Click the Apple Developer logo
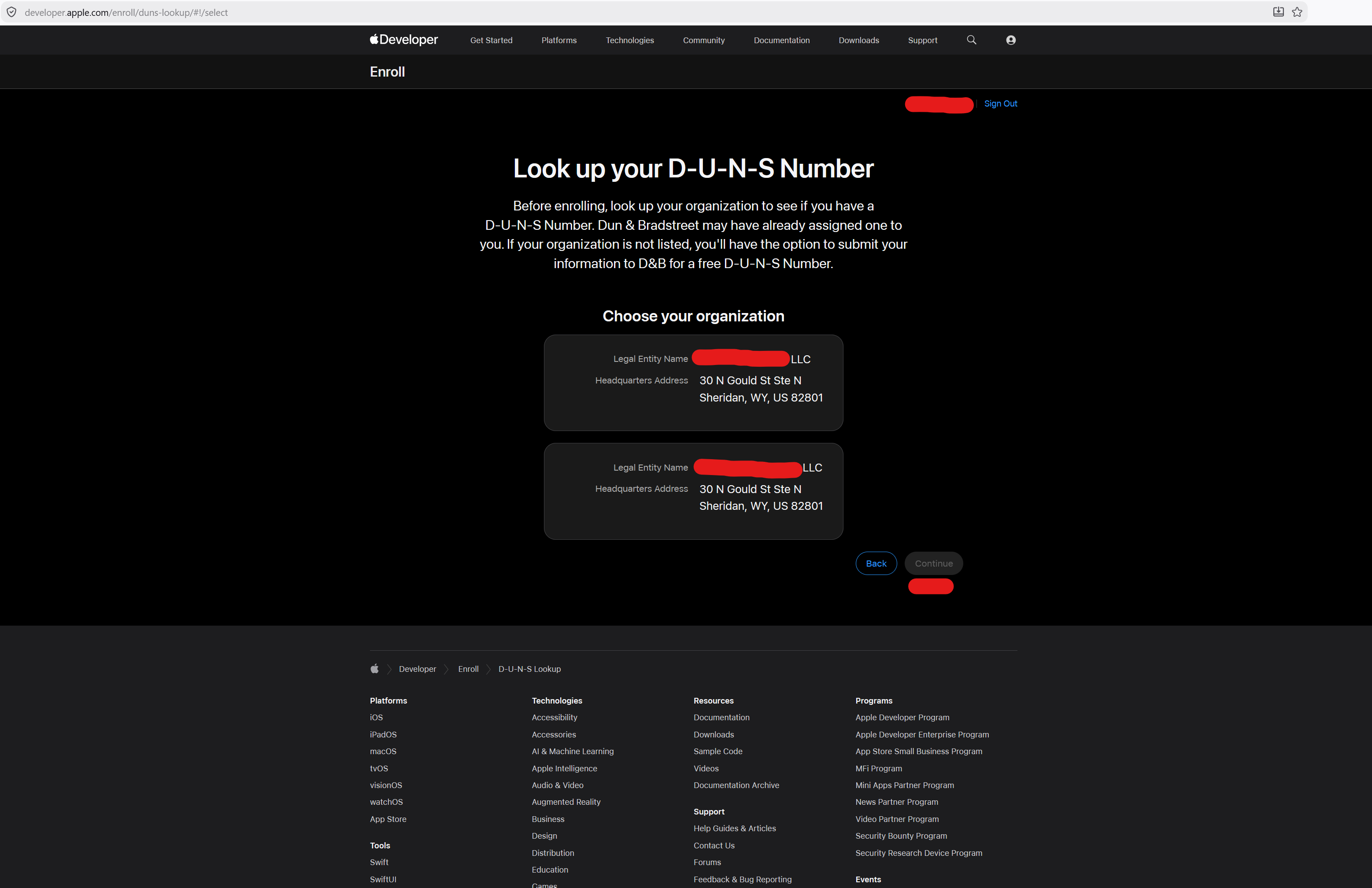Image resolution: width=1372 pixels, height=888 pixels. click(403, 40)
